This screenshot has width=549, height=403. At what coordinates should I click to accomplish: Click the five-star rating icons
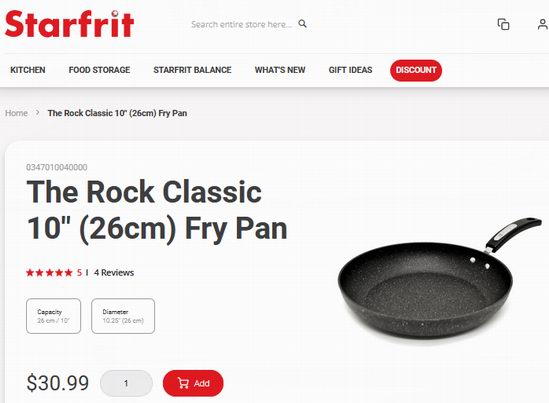click(49, 272)
